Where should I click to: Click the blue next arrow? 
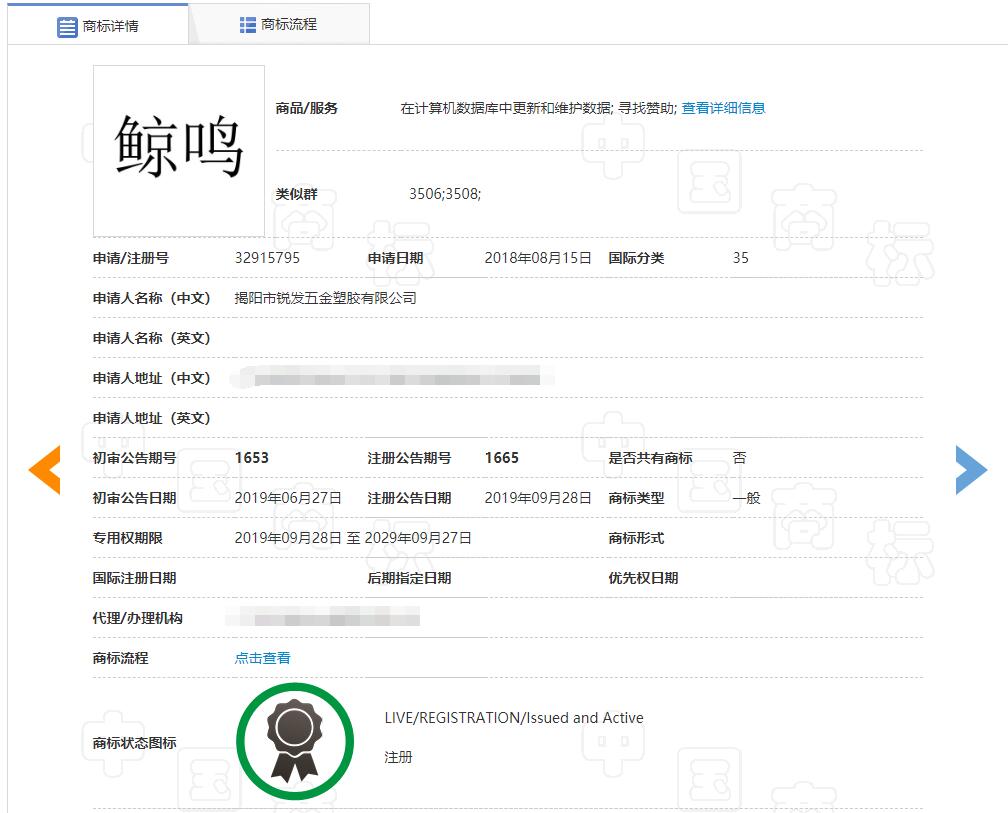(970, 469)
